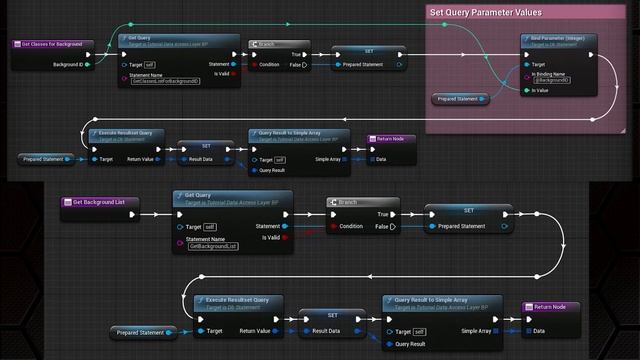
Task: Click Data pin on Return Node, Get Background List graph
Action: click(x=529, y=331)
